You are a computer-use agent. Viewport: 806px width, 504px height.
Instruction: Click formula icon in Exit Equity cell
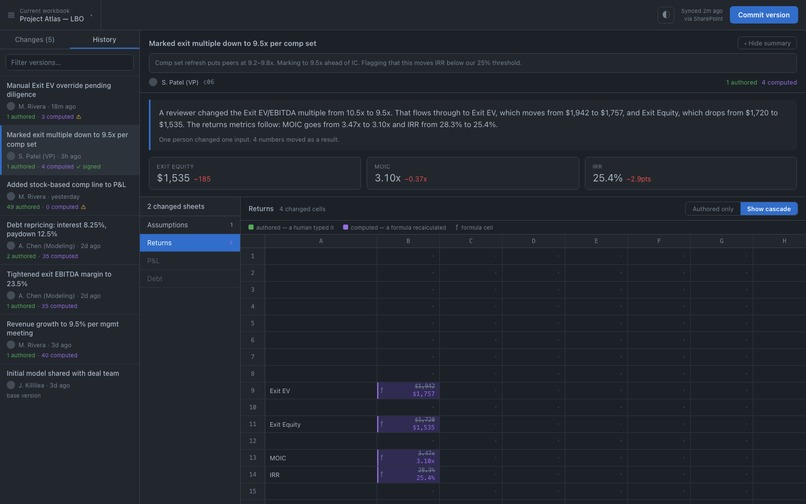[381, 424]
